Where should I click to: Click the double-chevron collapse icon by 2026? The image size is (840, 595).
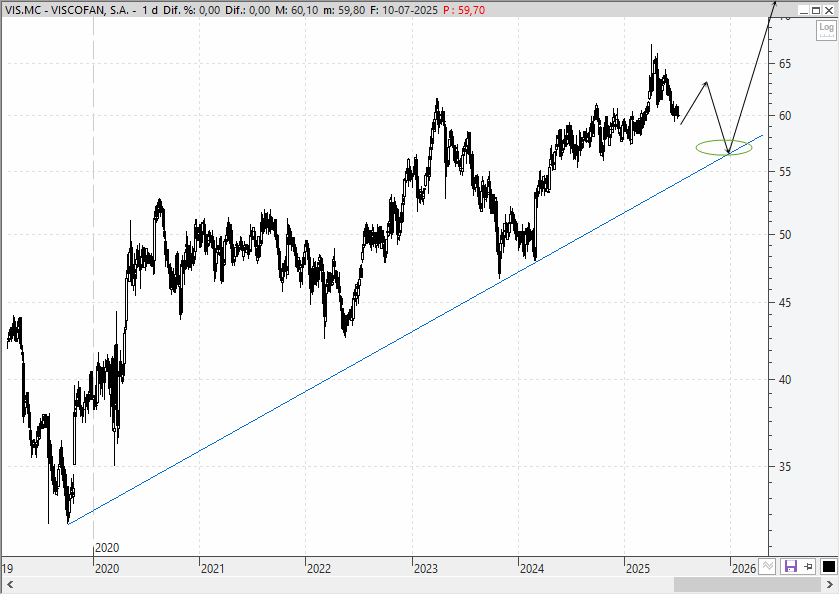768,566
